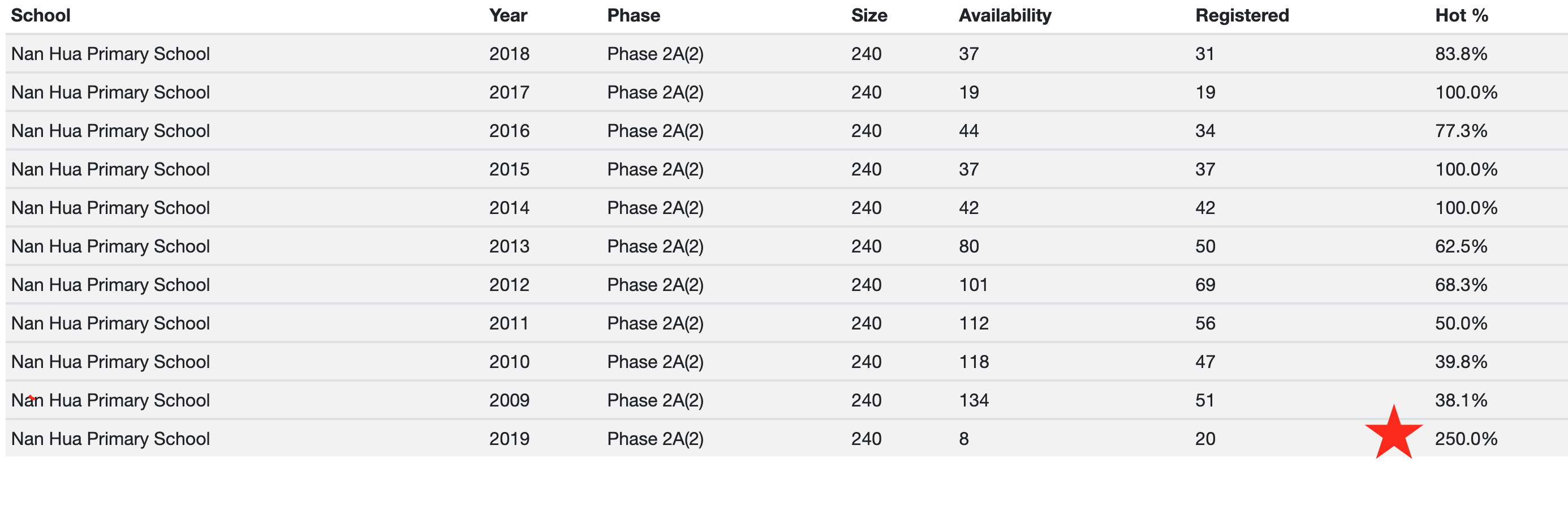Select the Size column header
This screenshot has height=505, width=1568.
[869, 15]
